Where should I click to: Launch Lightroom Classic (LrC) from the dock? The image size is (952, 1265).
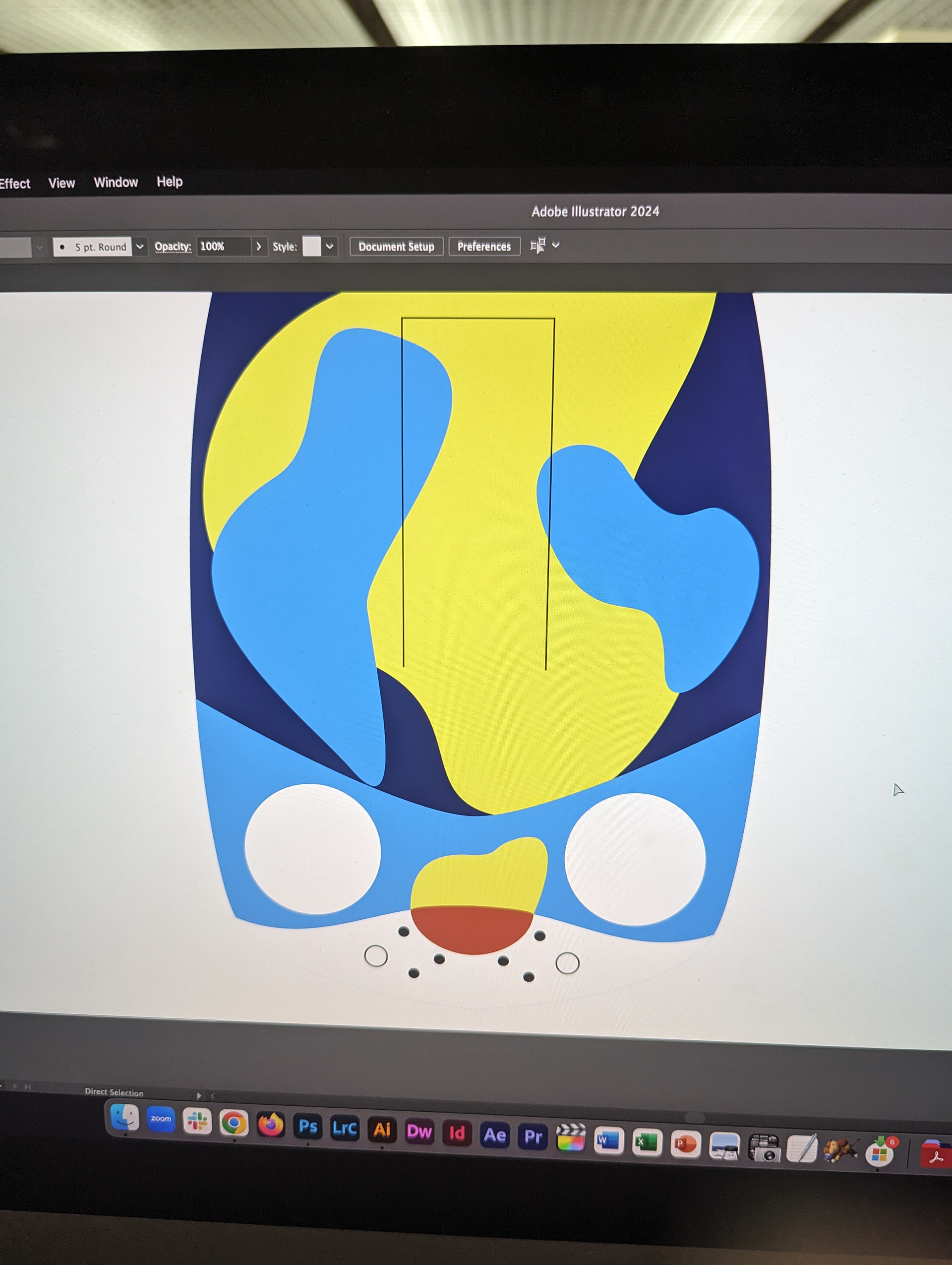tap(345, 1128)
